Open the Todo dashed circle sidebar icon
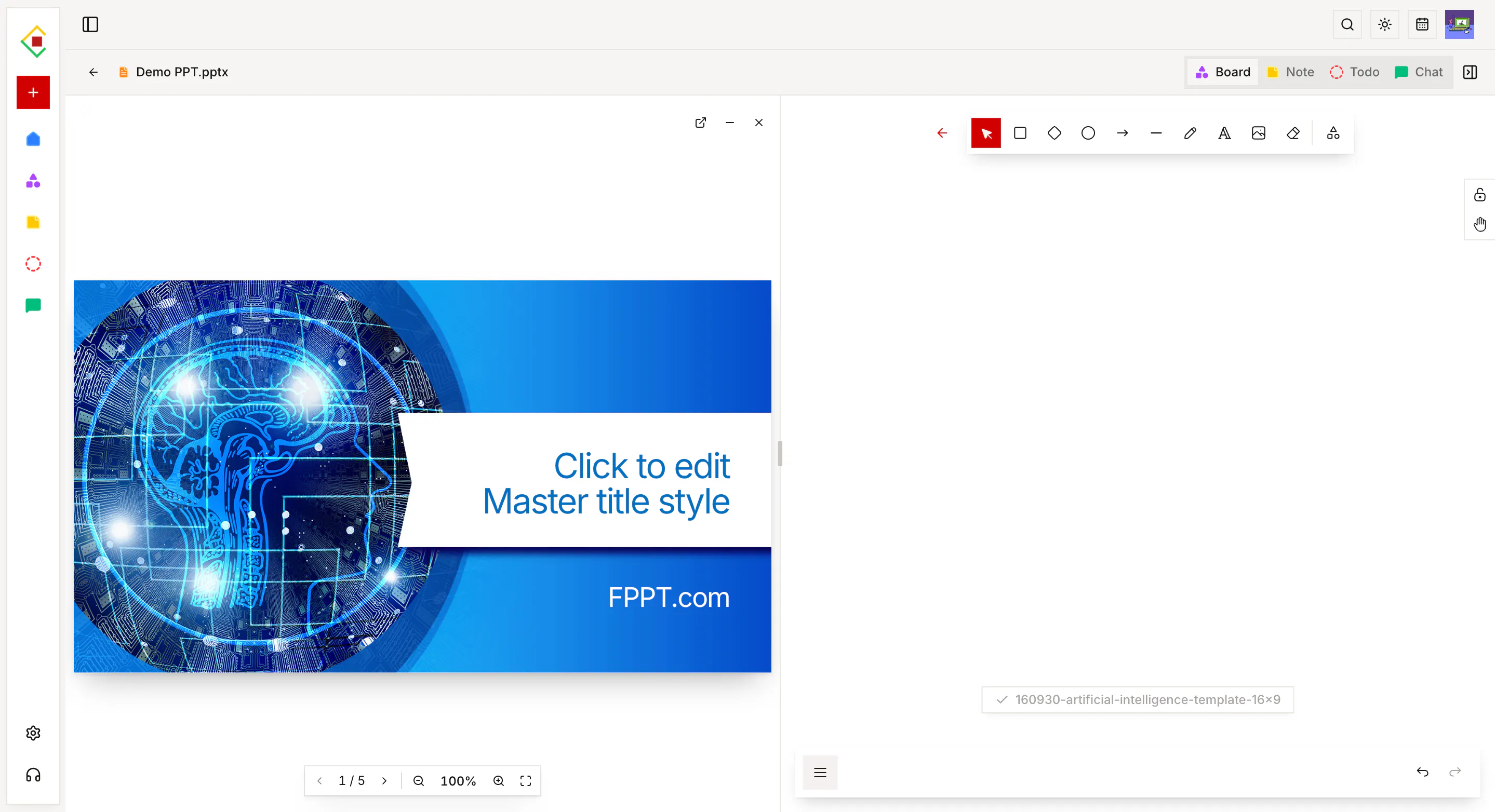This screenshot has width=1495, height=812. [x=33, y=264]
